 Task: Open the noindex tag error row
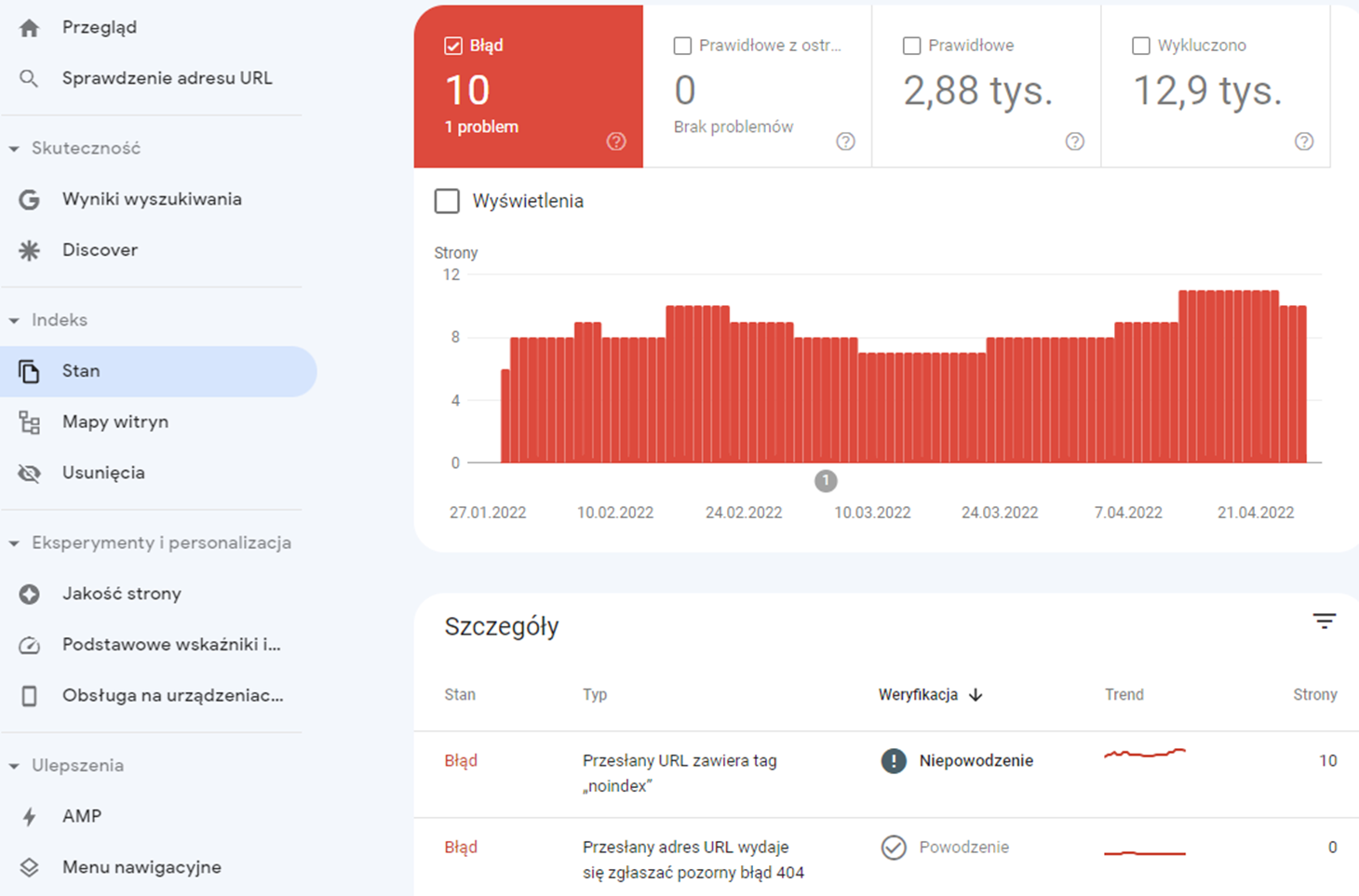click(x=886, y=774)
